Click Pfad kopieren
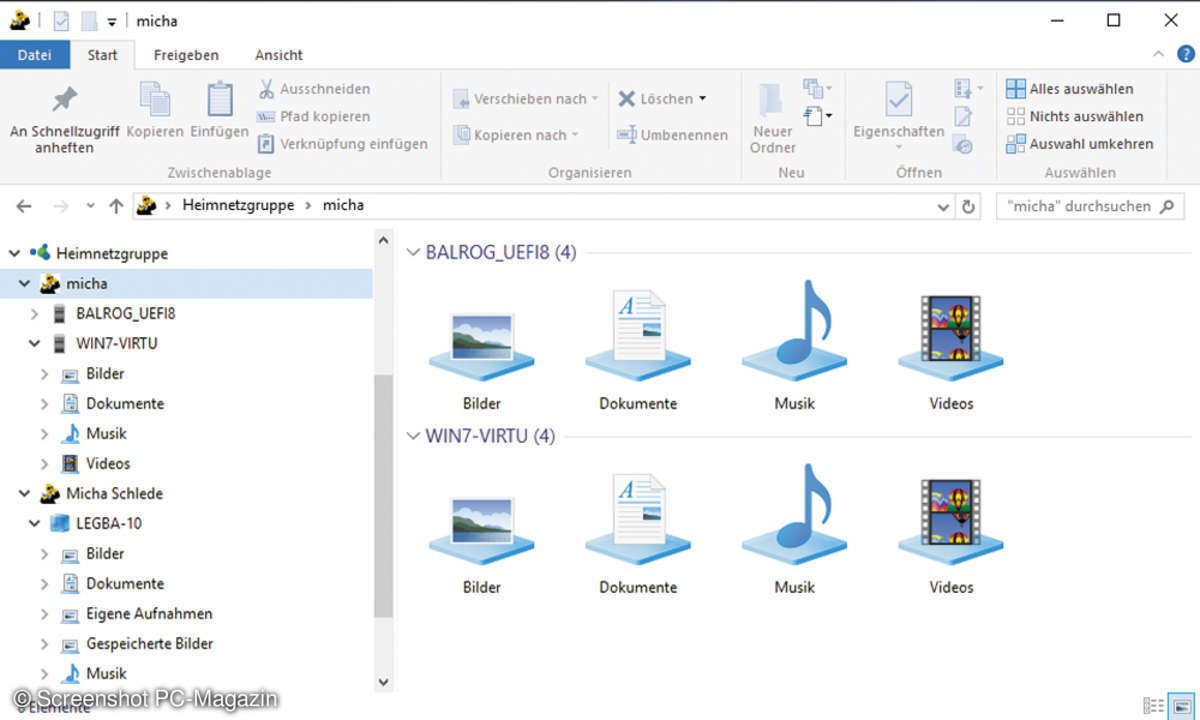1200x720 pixels. tap(314, 116)
